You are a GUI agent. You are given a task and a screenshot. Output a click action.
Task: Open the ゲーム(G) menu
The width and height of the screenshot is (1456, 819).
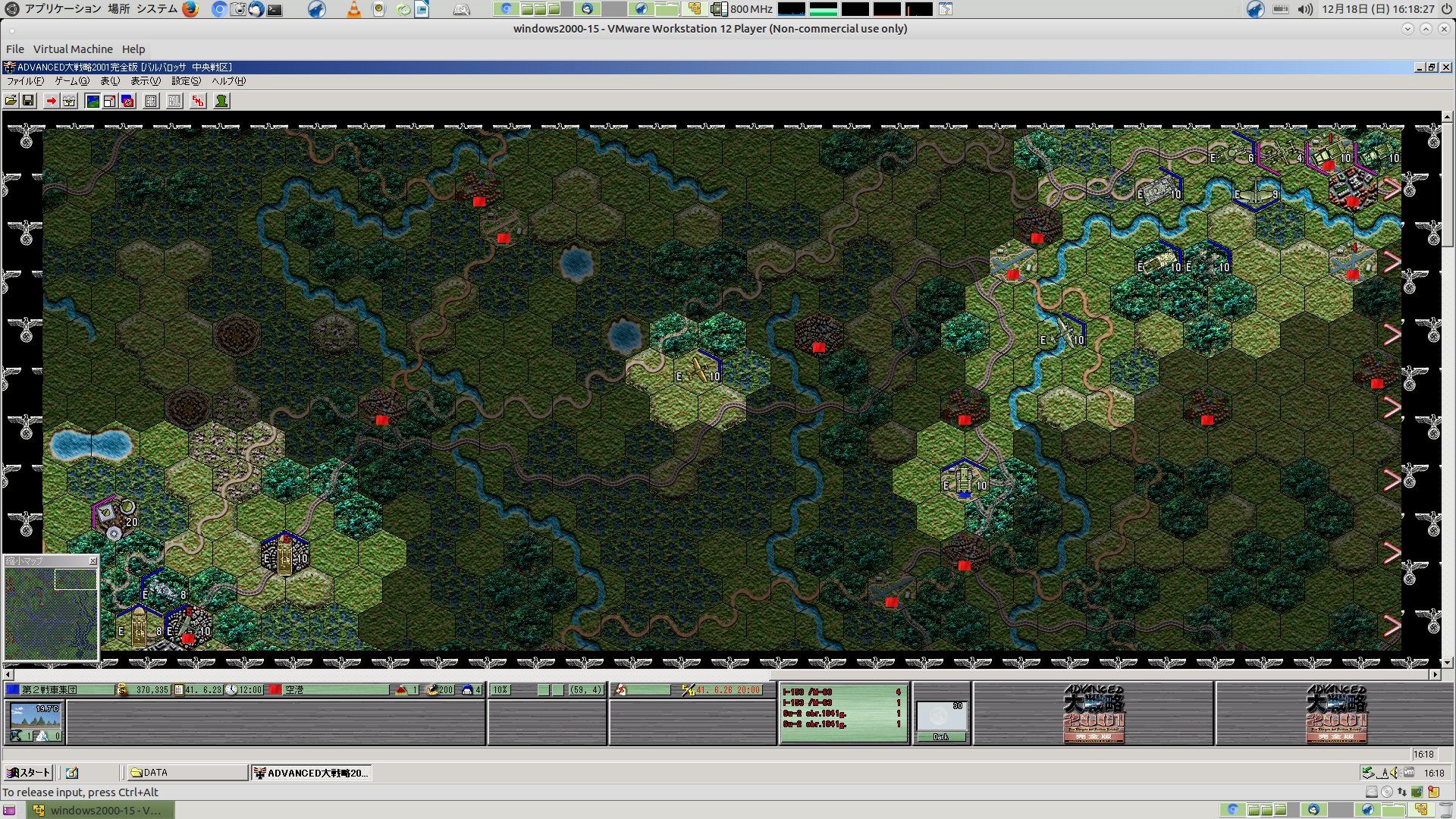click(72, 81)
